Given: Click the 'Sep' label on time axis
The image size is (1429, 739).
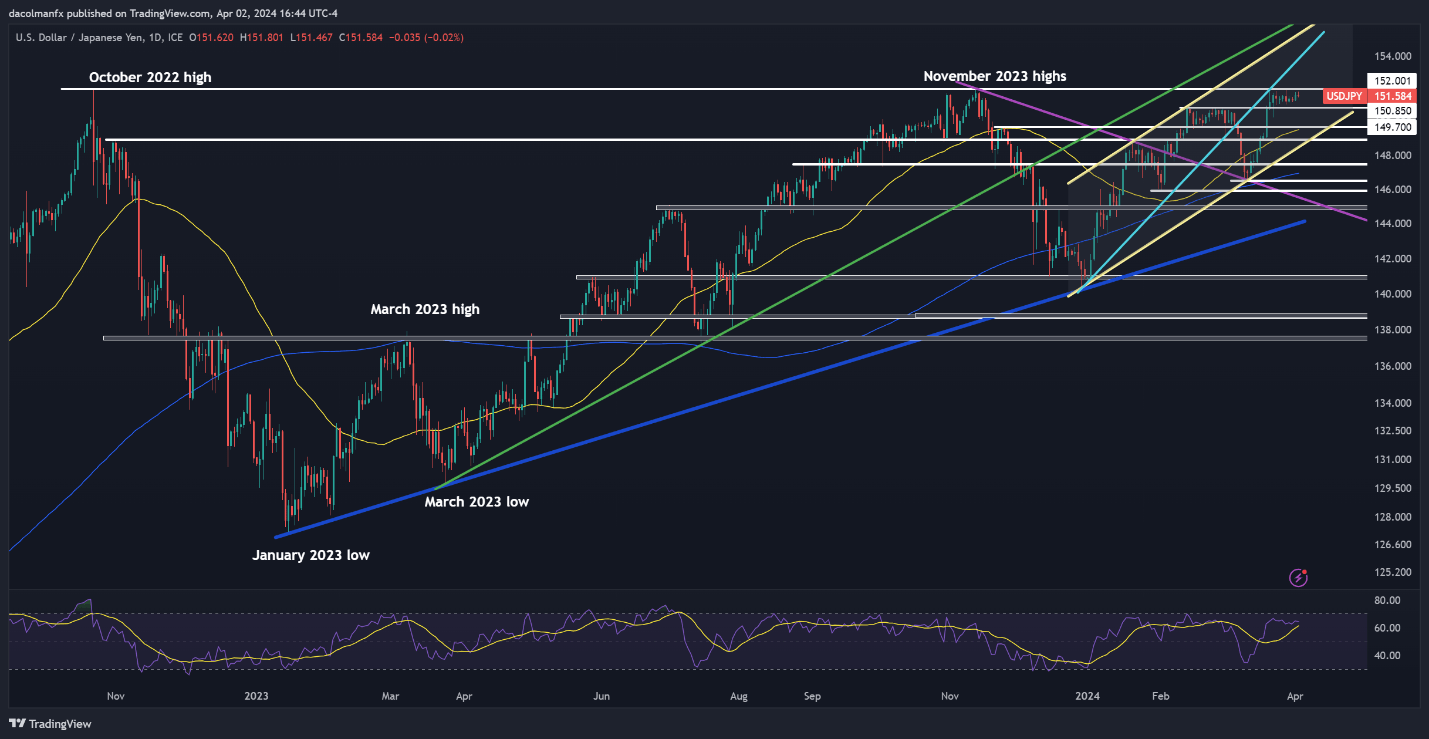Looking at the screenshot, I should [811, 695].
